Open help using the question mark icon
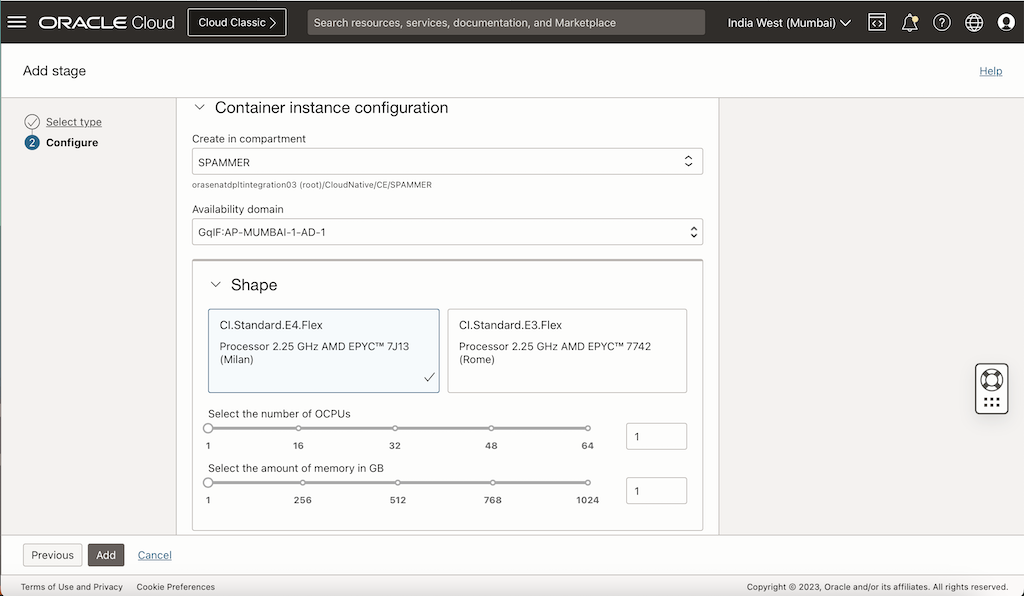 point(941,21)
